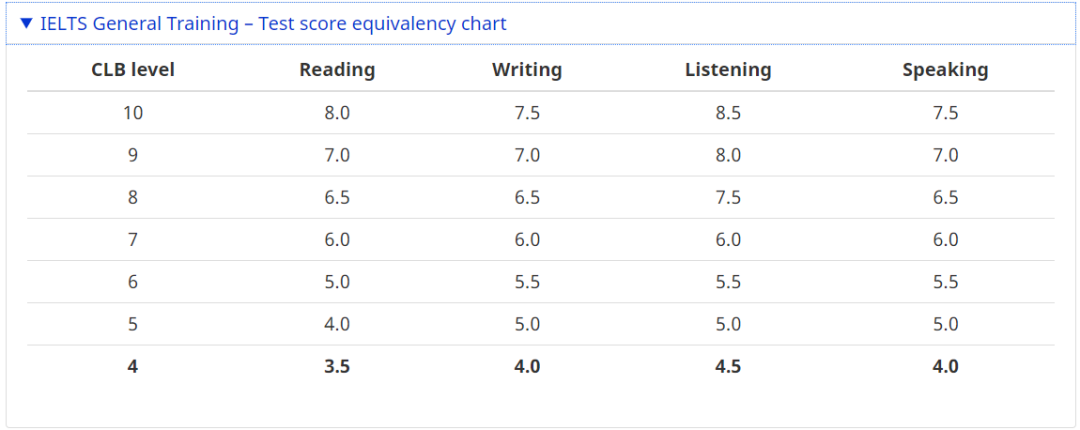Click Listening score 7.5 in CLB 8 row
The image size is (1080, 430).
click(728, 198)
